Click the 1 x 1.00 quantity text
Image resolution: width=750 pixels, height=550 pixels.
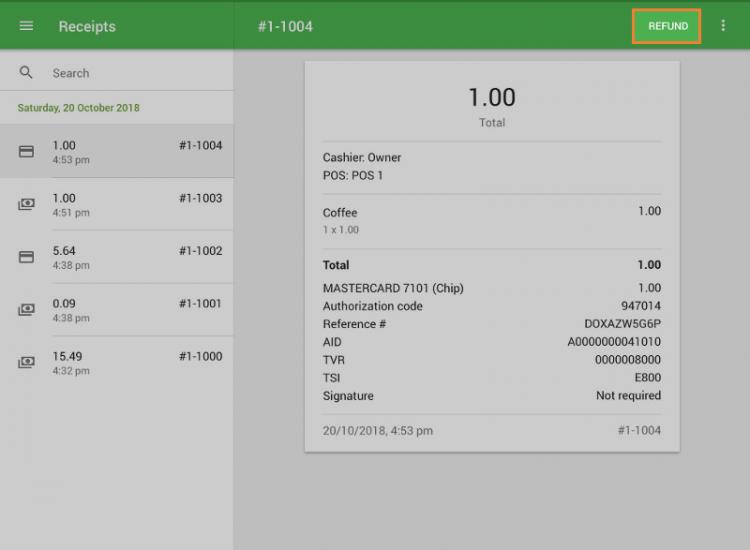point(341,230)
